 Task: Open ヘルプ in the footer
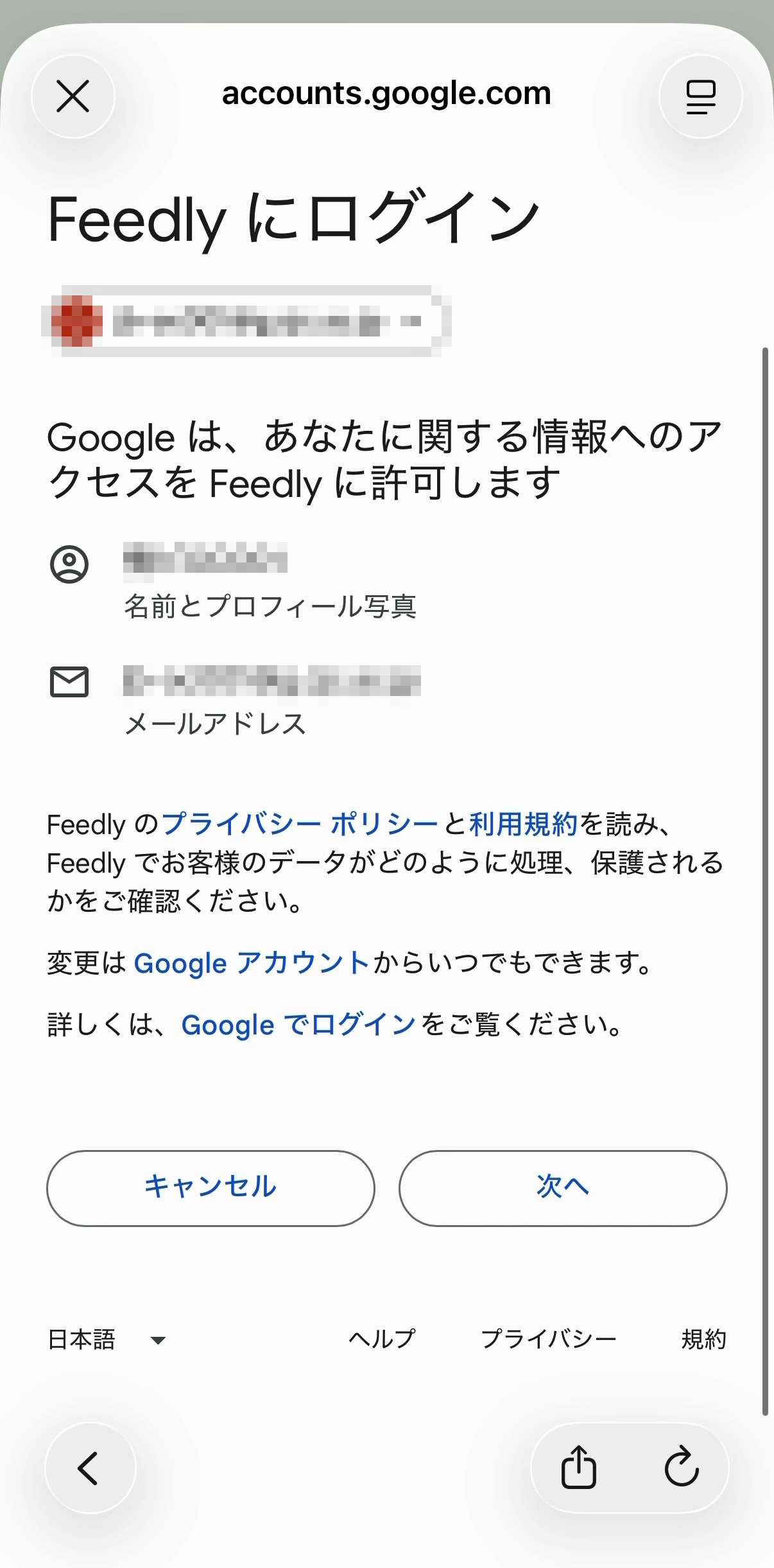click(x=382, y=1339)
